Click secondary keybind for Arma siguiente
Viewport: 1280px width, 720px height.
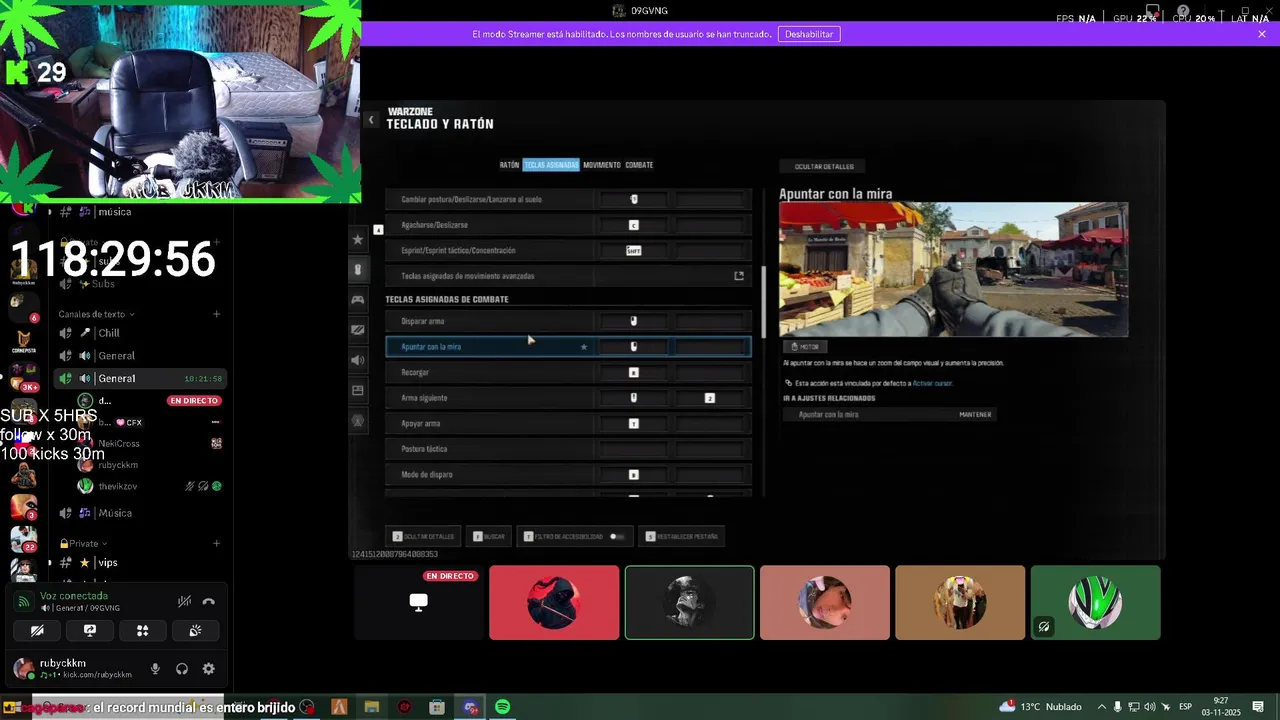710,398
